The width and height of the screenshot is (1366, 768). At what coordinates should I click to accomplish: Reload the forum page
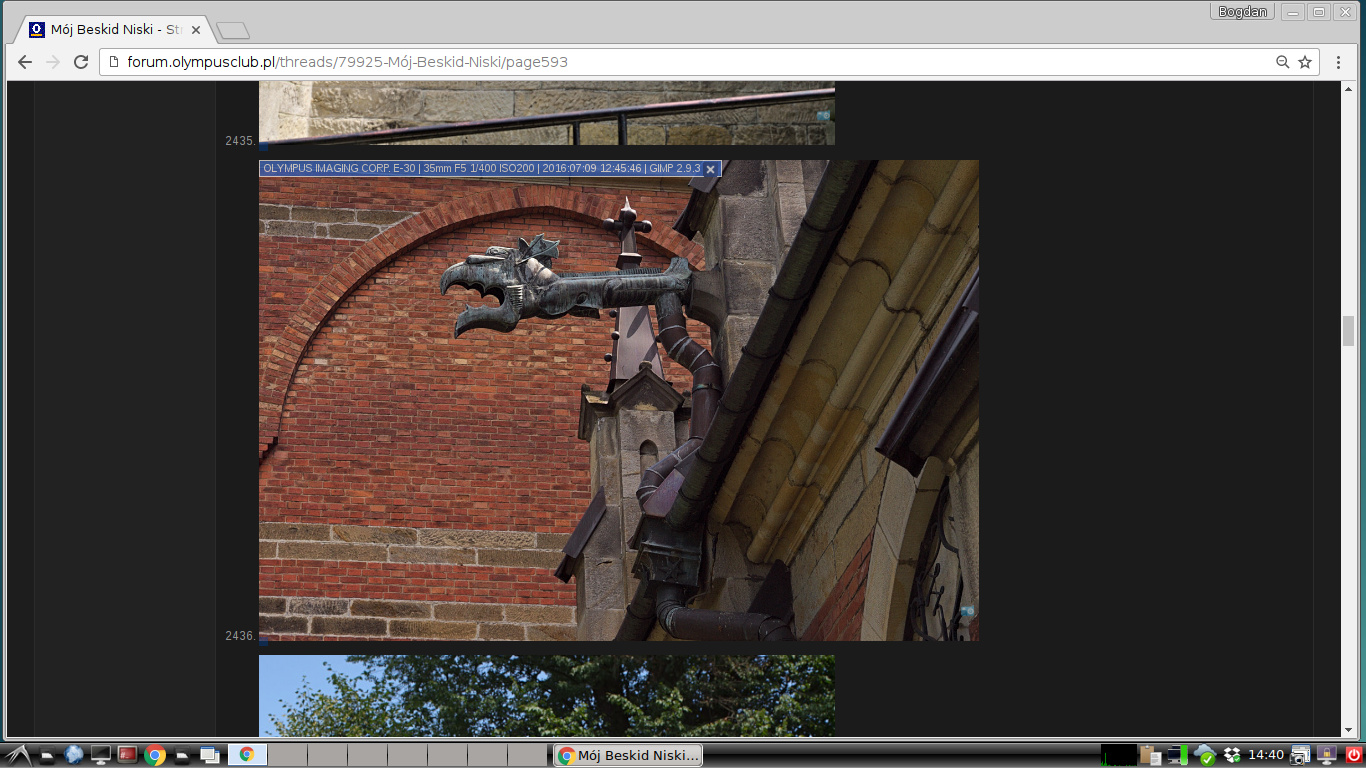pyautogui.click(x=81, y=62)
